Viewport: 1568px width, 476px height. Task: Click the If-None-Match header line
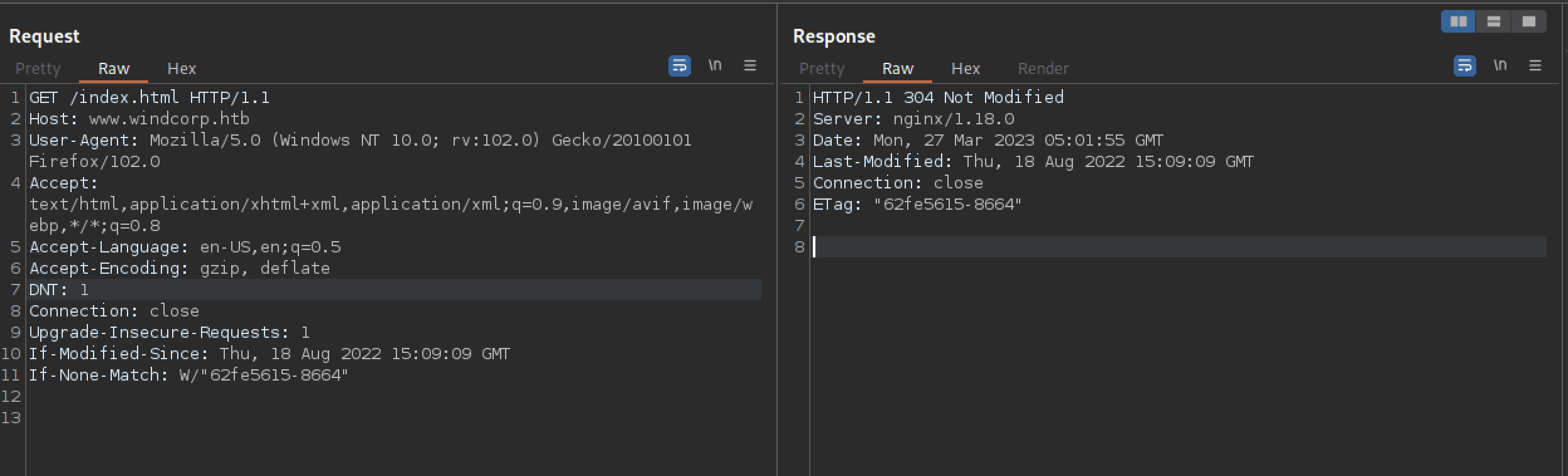pos(188,376)
